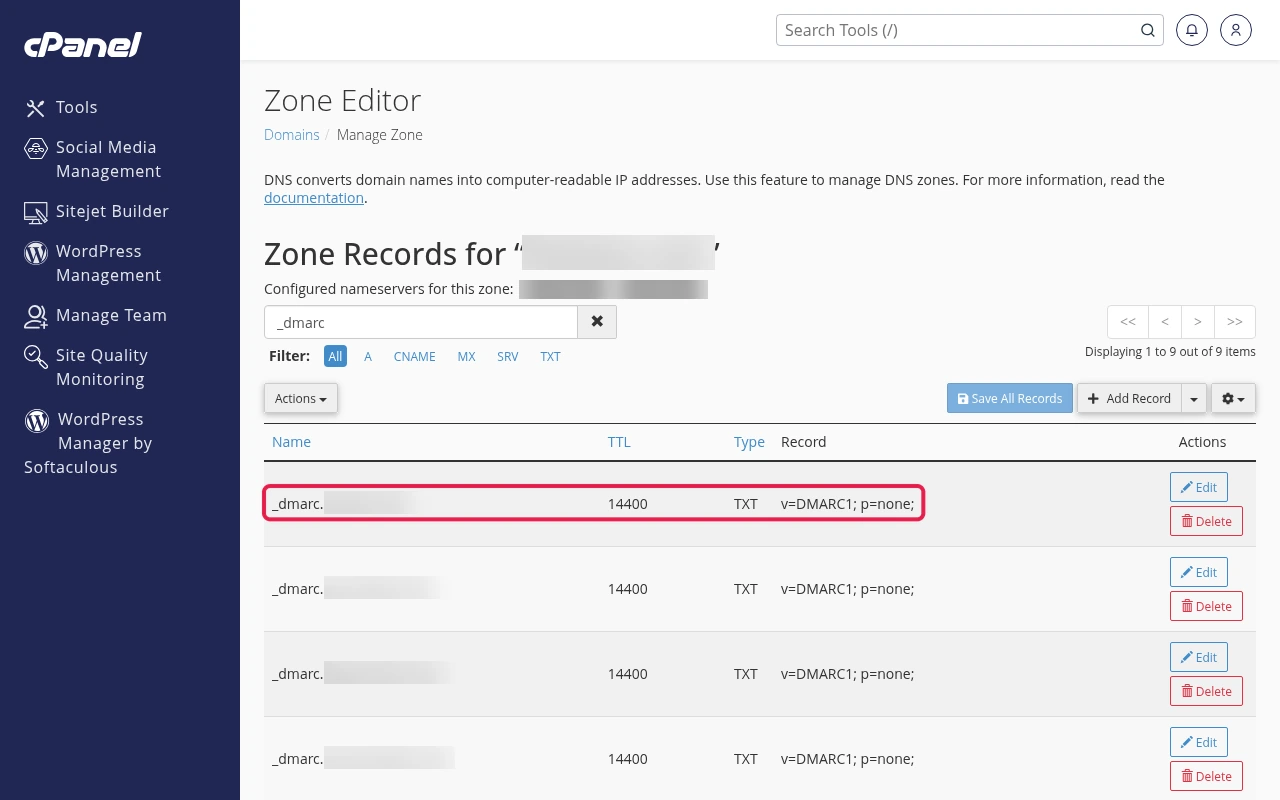
Task: Select the All filter
Action: (x=335, y=356)
